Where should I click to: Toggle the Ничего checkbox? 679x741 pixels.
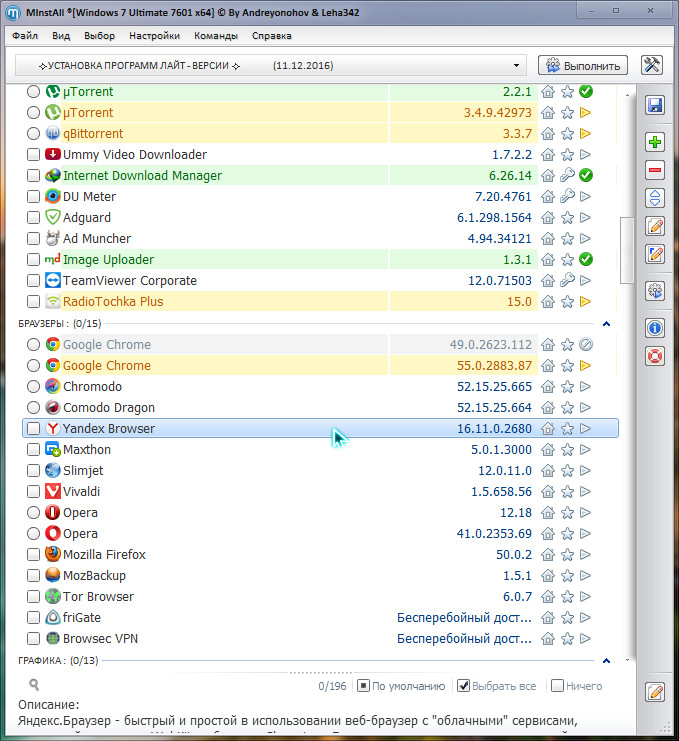click(x=558, y=686)
